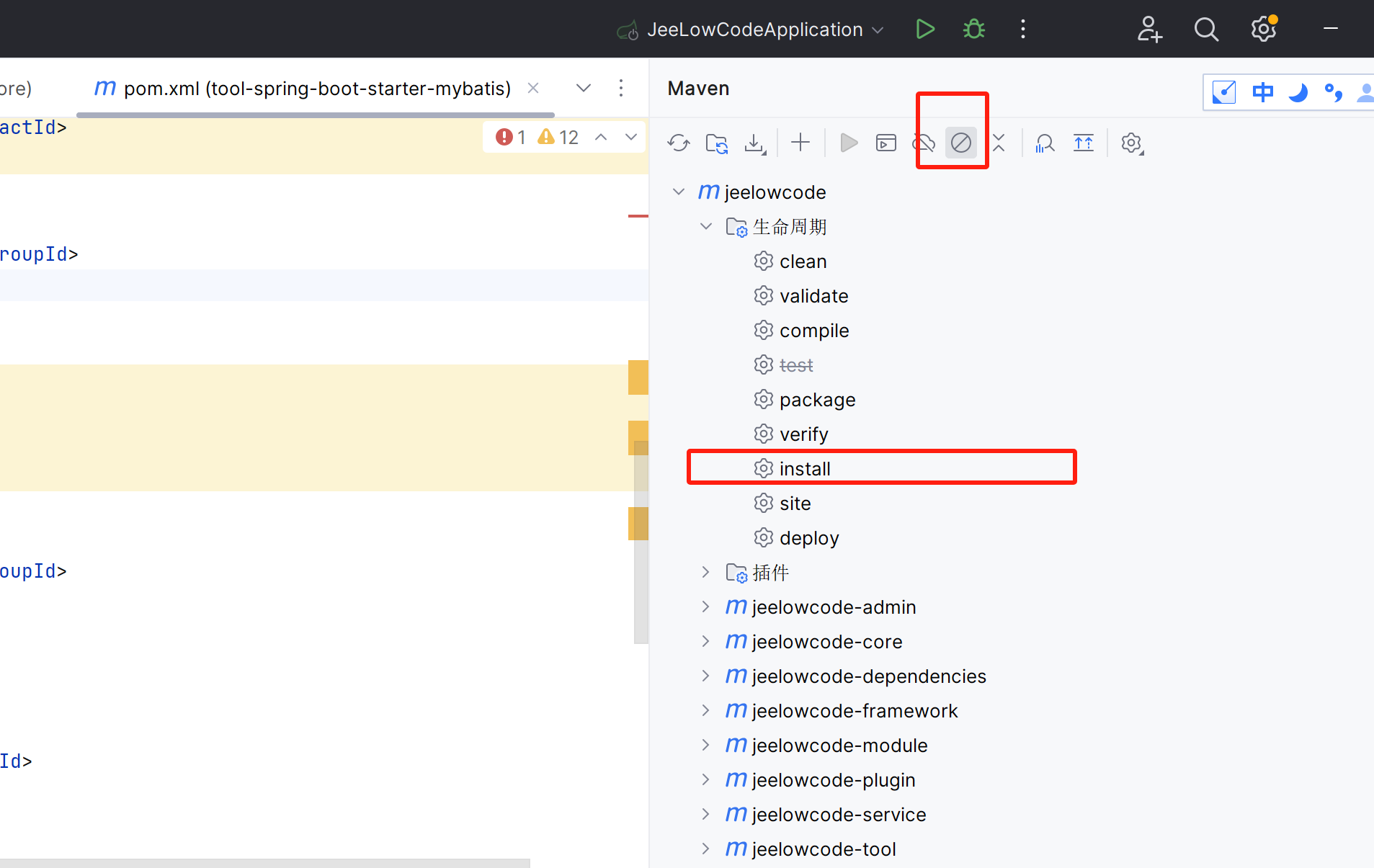The image size is (1374, 868).
Task: Select the install lifecycle goal
Action: (x=805, y=468)
